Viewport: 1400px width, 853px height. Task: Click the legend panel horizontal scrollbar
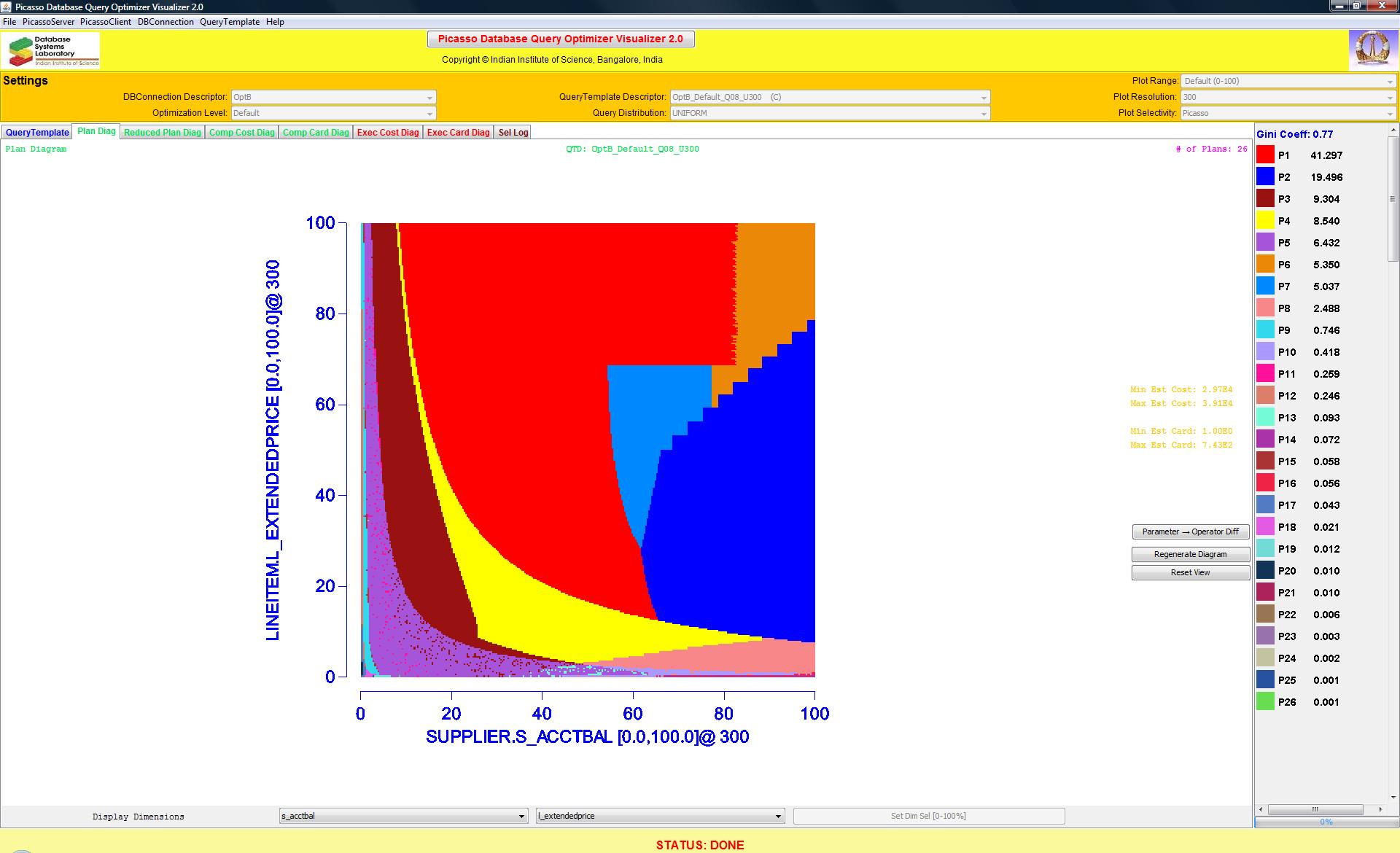tap(1315, 809)
